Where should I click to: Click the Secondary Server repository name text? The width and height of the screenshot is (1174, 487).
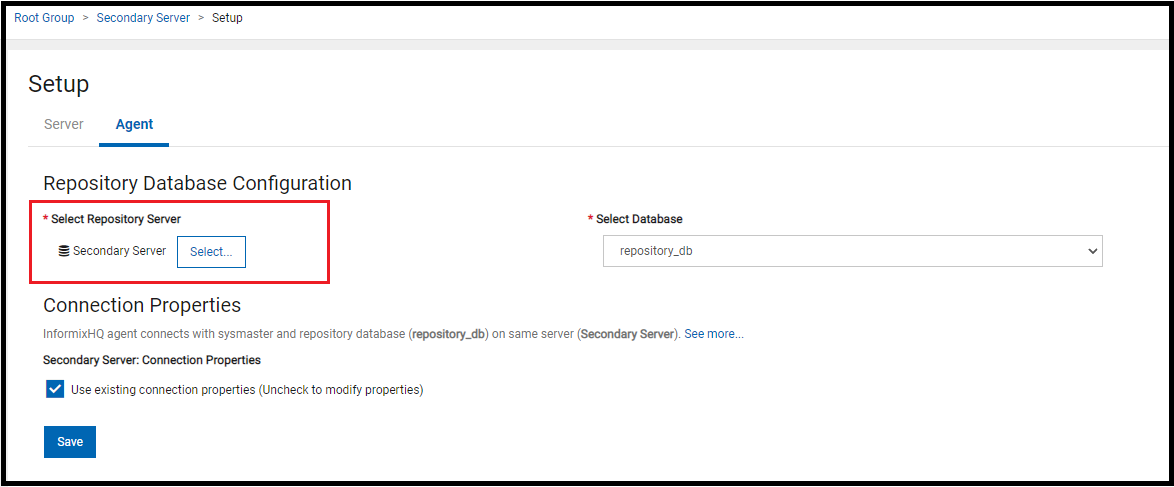point(119,251)
